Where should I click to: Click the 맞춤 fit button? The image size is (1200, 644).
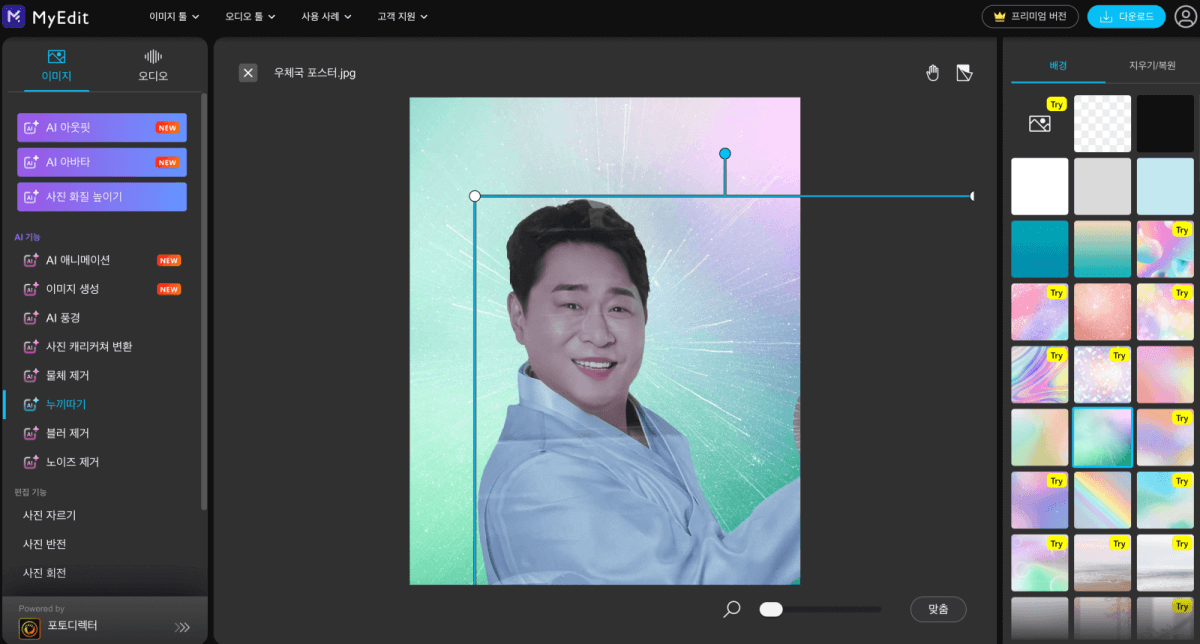[x=938, y=608]
